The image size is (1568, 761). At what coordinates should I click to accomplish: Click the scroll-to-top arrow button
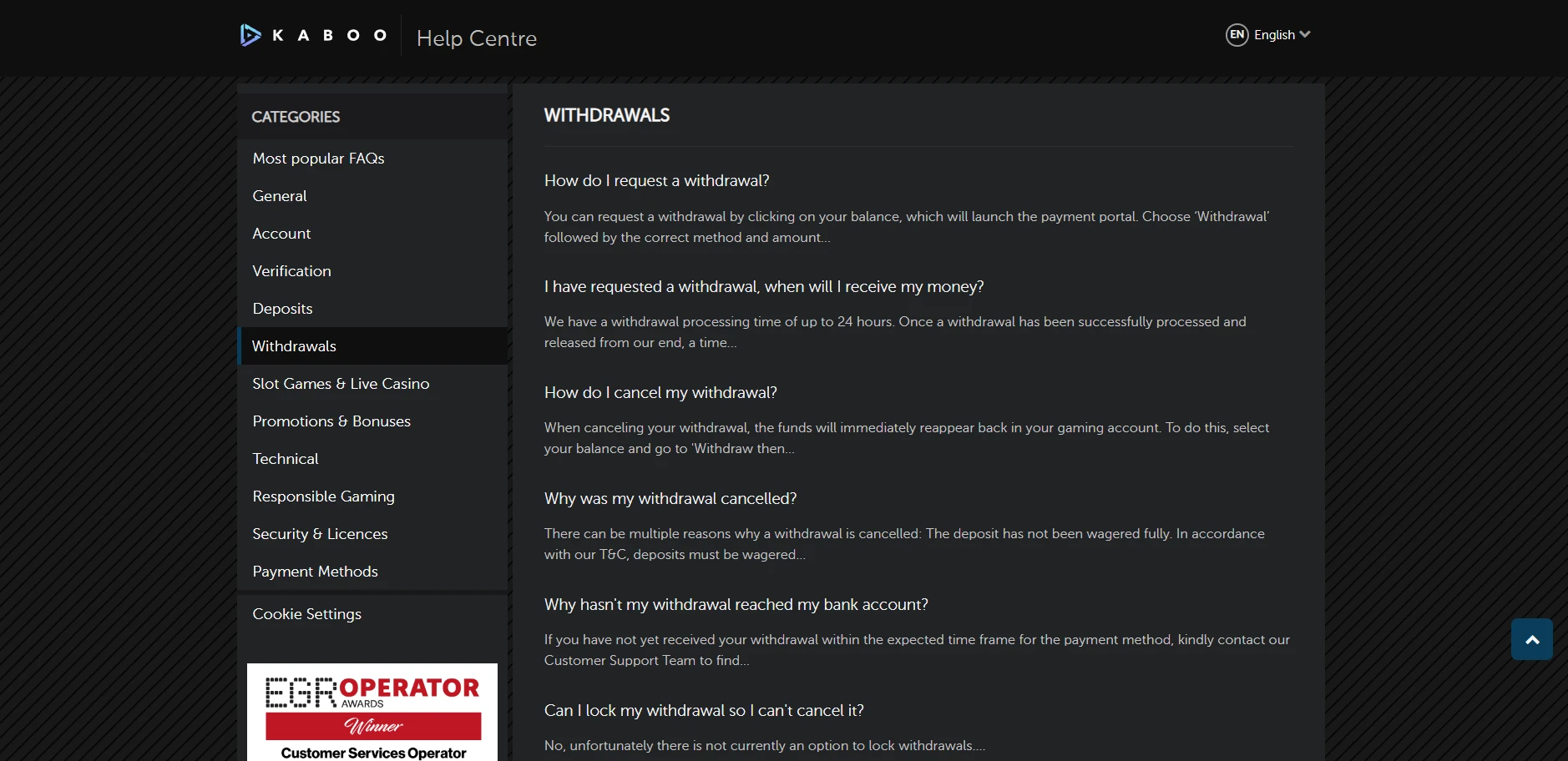(x=1532, y=639)
